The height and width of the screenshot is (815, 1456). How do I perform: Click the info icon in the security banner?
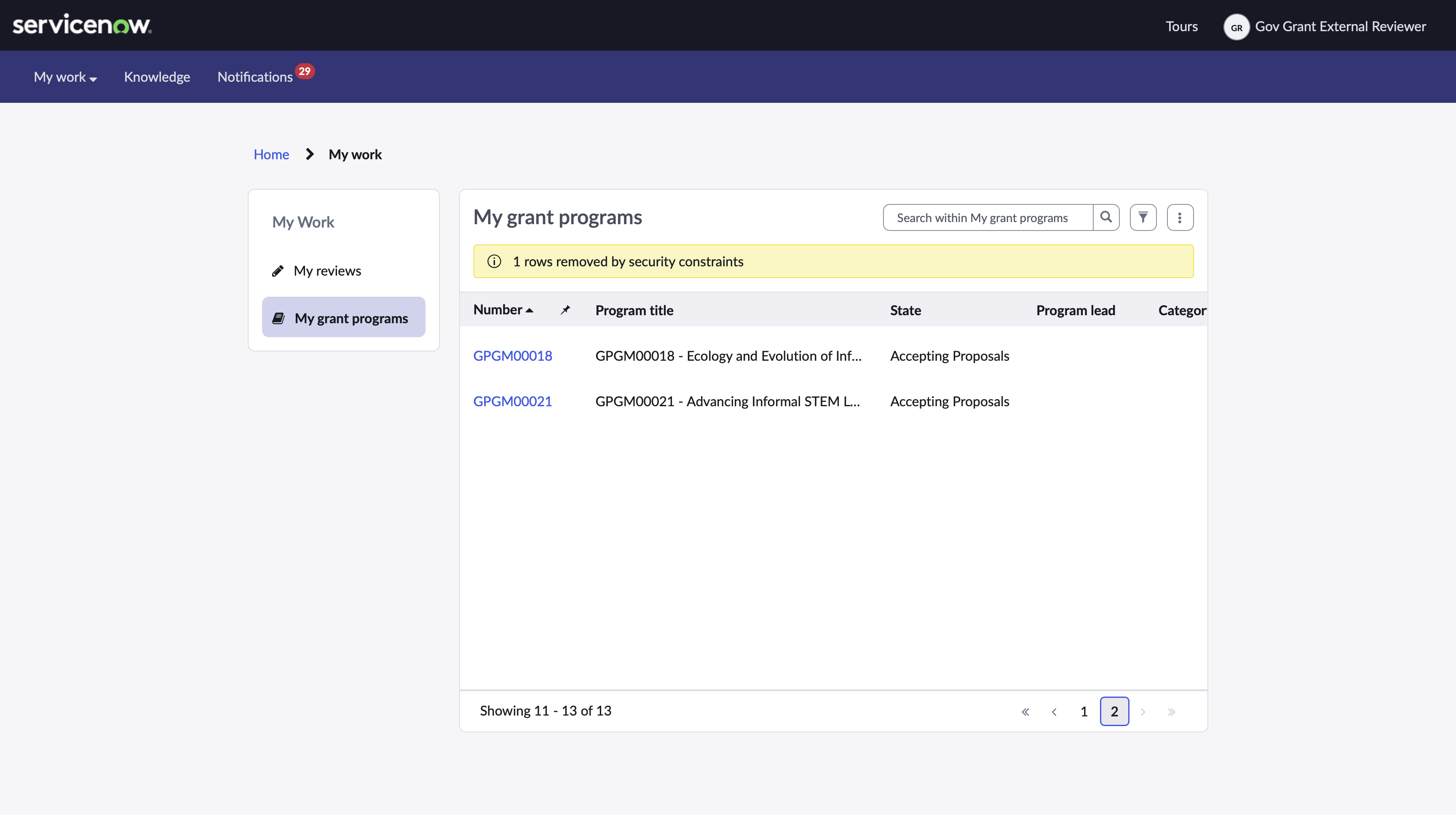494,261
